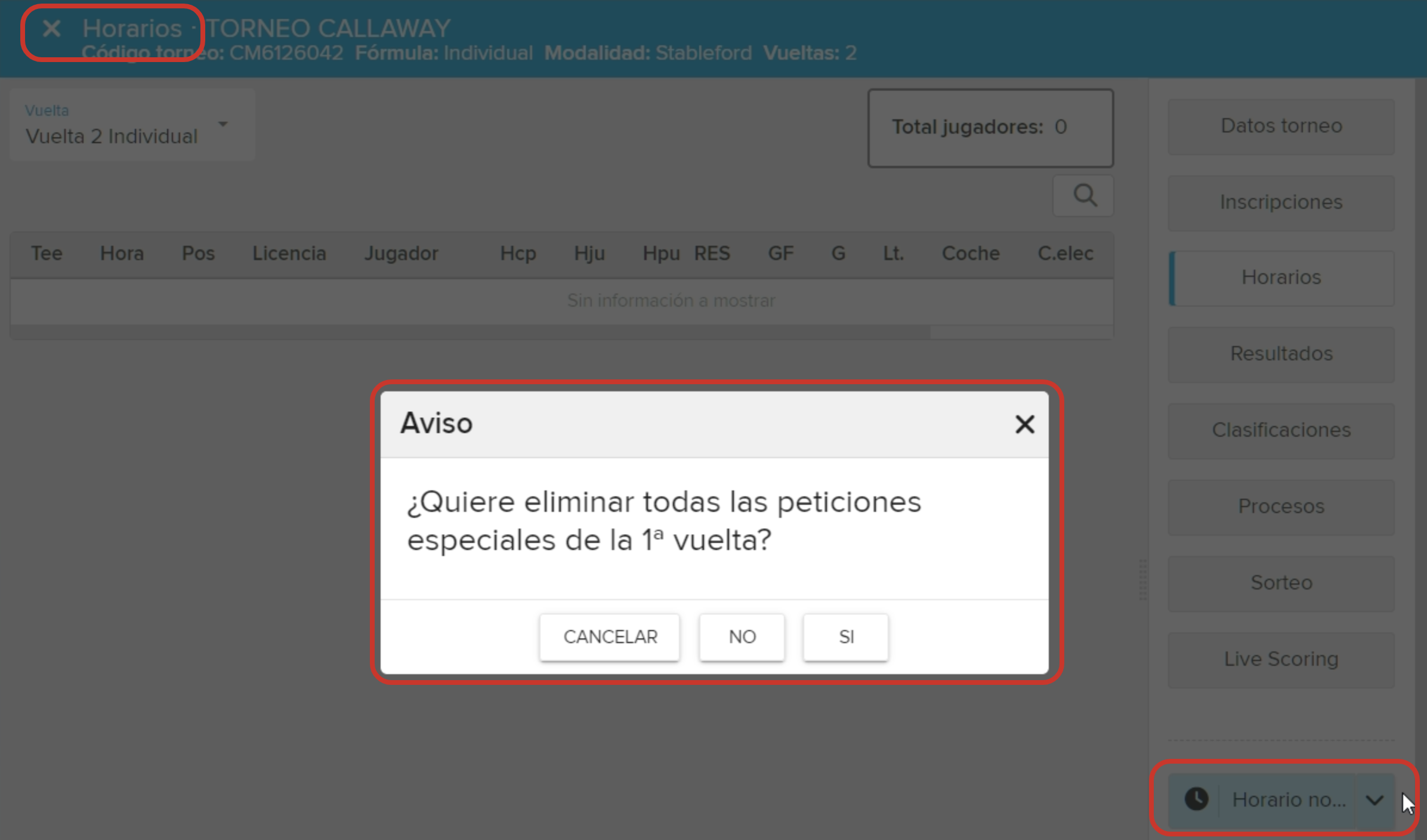1427x840 pixels.
Task: Click the Hcp column header
Action: tap(518, 254)
